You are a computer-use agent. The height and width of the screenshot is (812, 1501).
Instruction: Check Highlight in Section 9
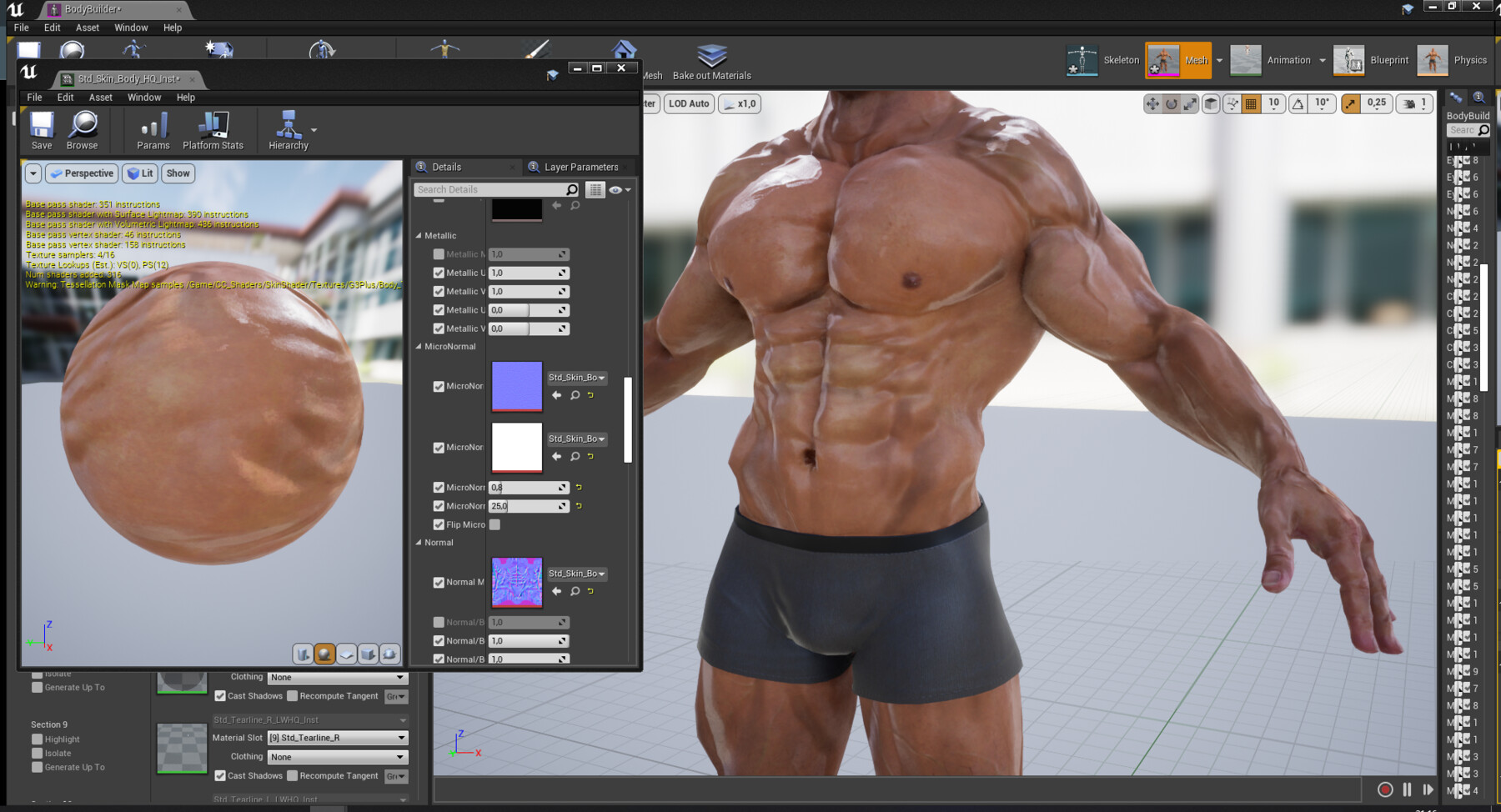point(38,739)
